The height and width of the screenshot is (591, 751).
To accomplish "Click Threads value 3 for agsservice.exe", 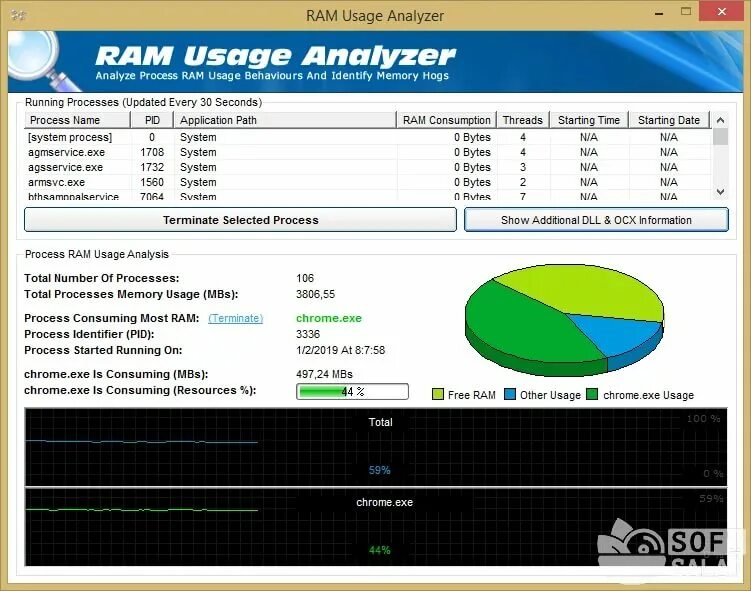I will click(523, 167).
